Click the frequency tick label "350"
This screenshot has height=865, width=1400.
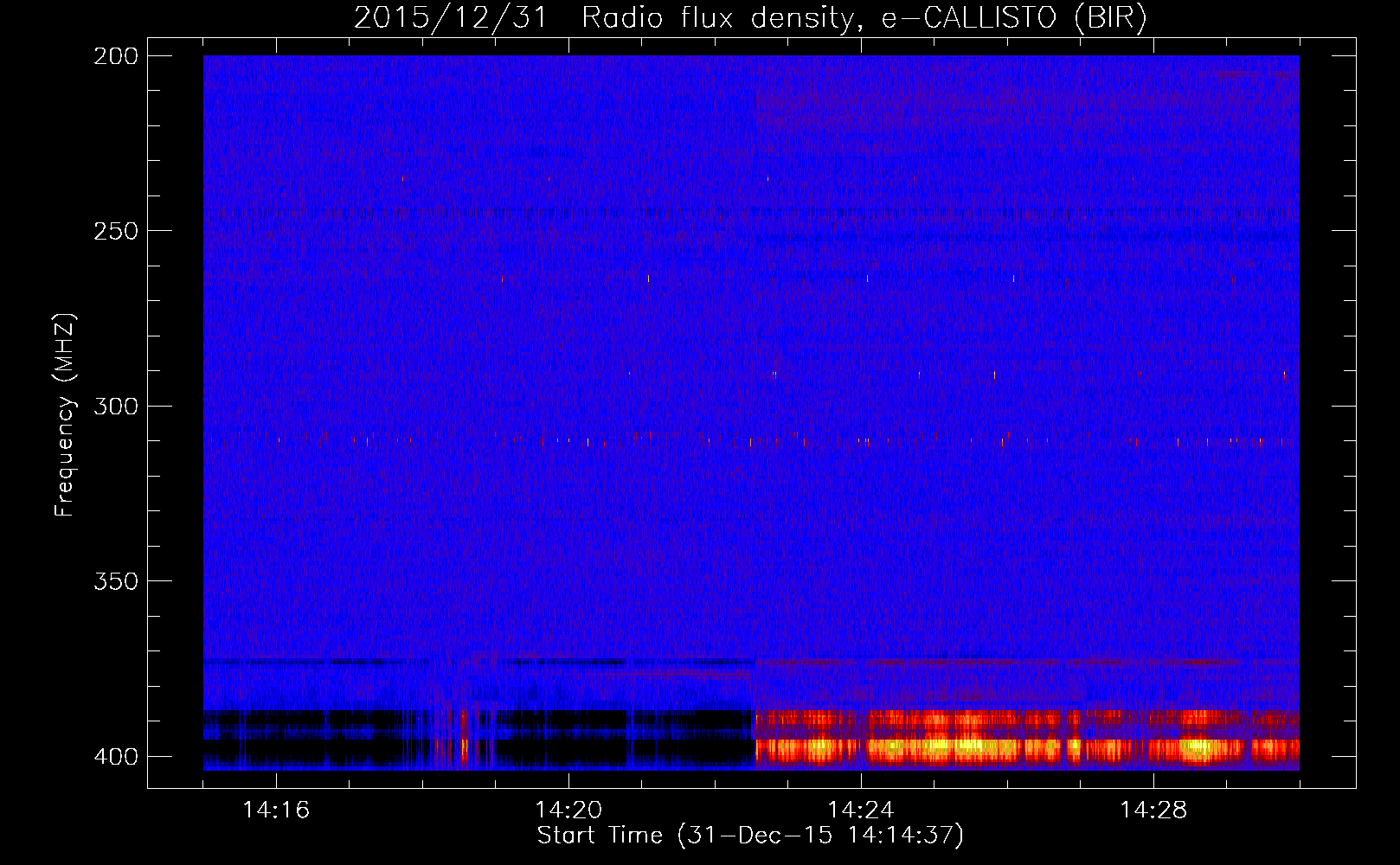115,580
